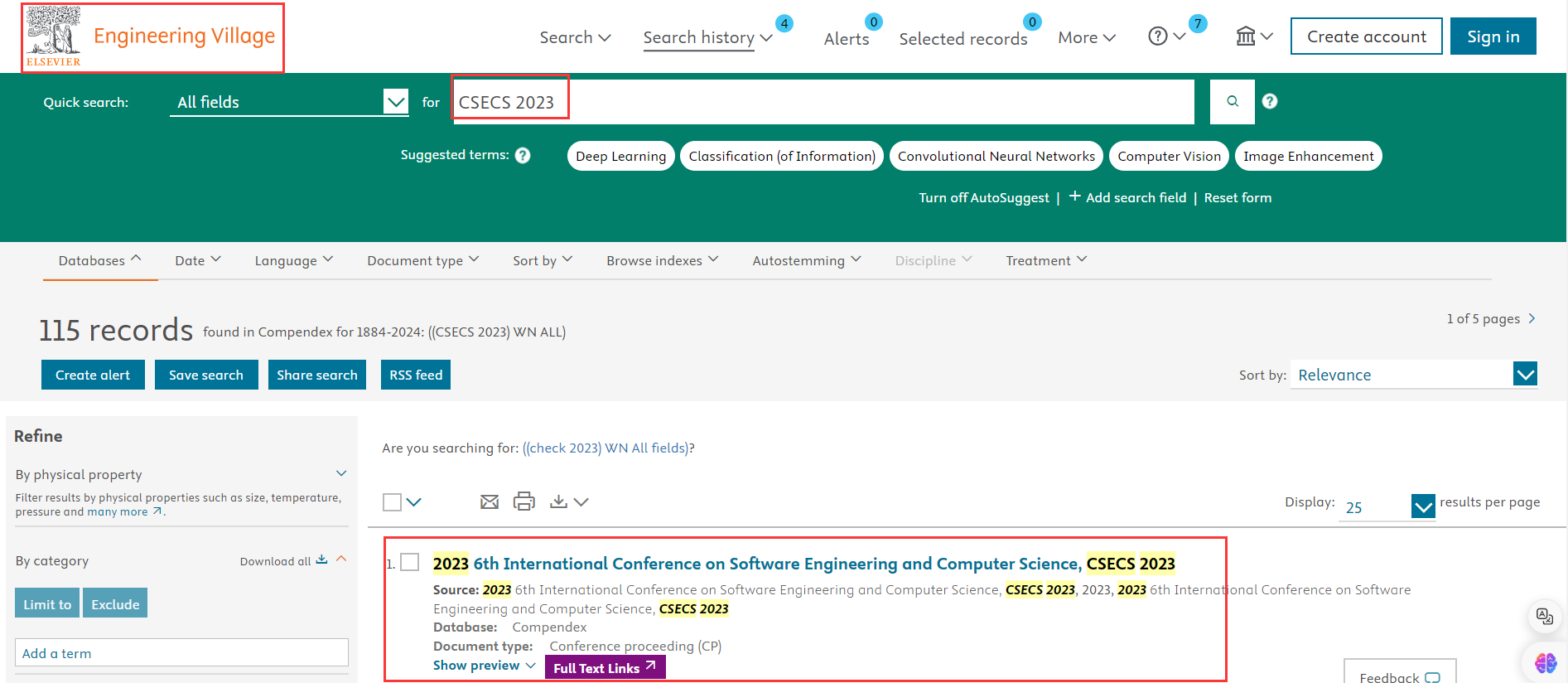Click the Add a term field
The image size is (1568, 683).
click(181, 652)
